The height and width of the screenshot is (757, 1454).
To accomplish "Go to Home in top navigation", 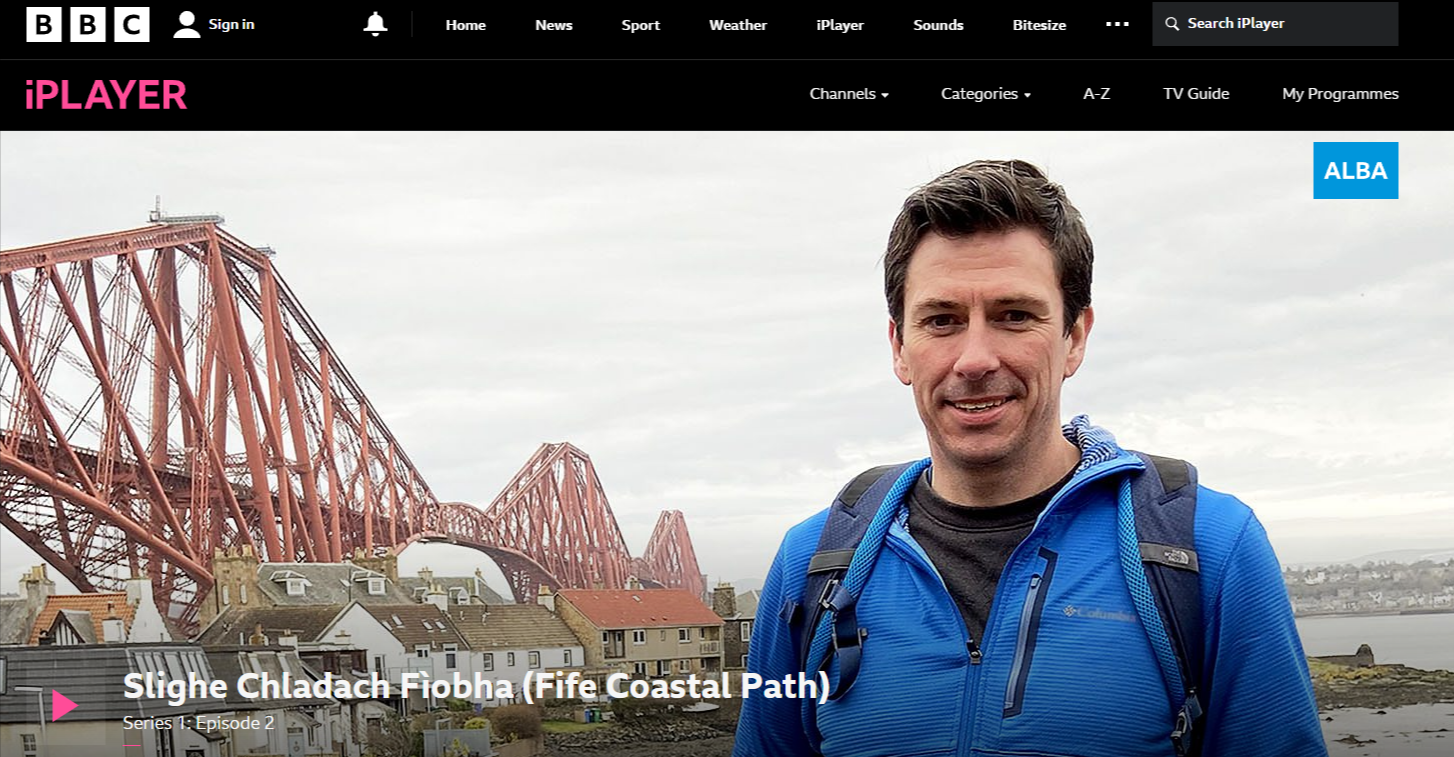I will (466, 25).
